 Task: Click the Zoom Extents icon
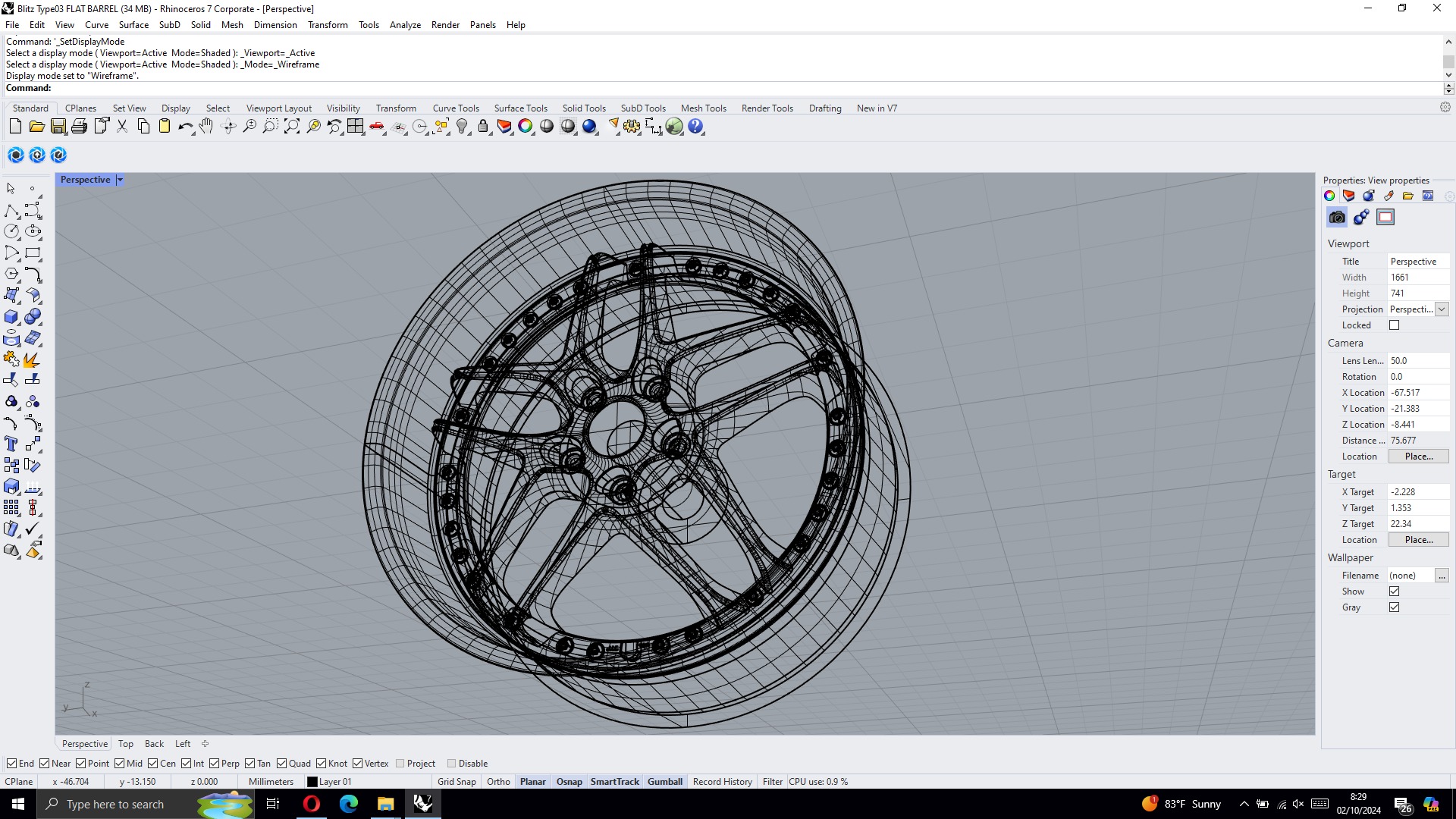[x=292, y=127]
